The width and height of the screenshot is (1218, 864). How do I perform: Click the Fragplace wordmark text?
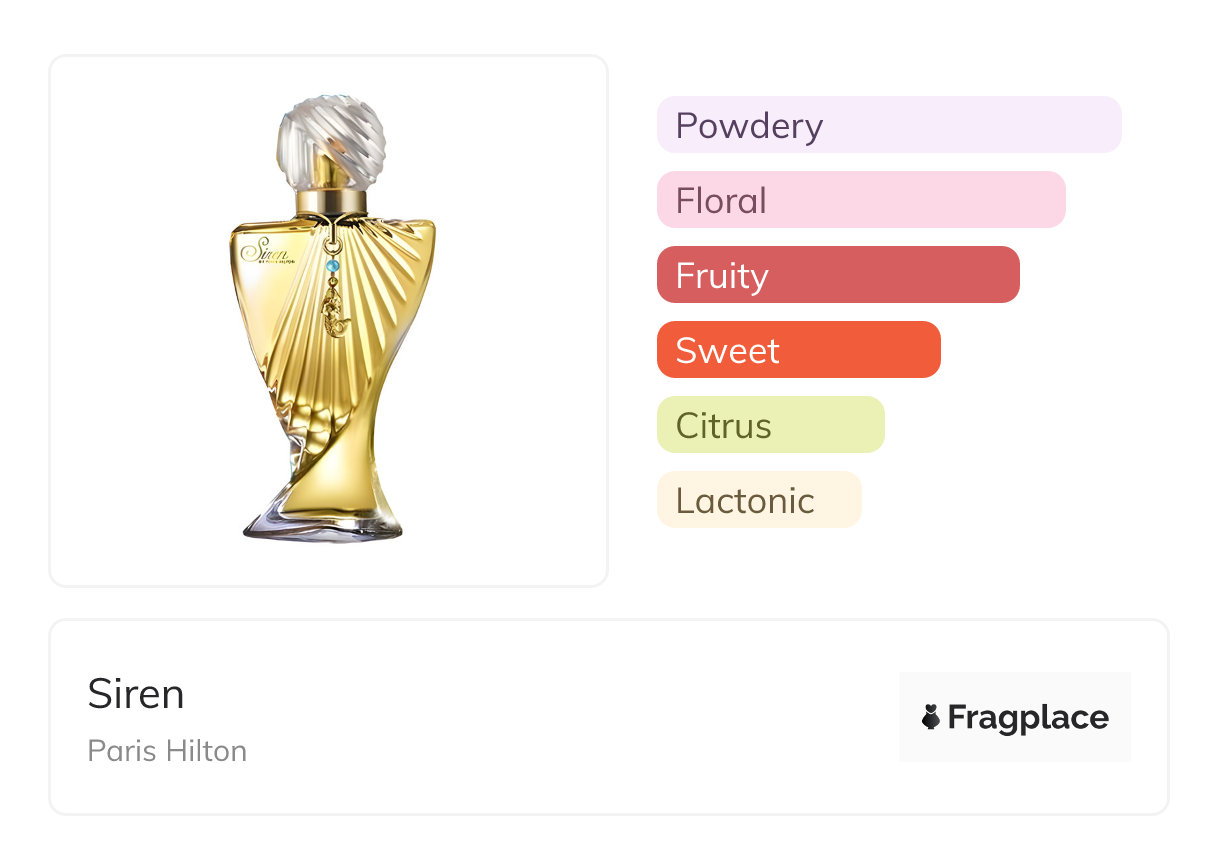tap(1028, 717)
